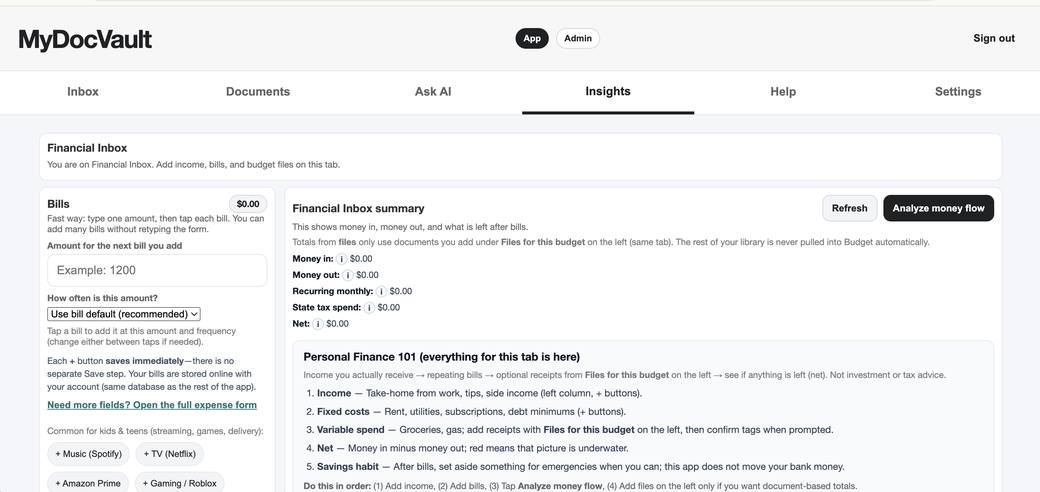Open the 'How often is this amount' dropdown
The width and height of the screenshot is (1040, 492).
[x=123, y=314]
